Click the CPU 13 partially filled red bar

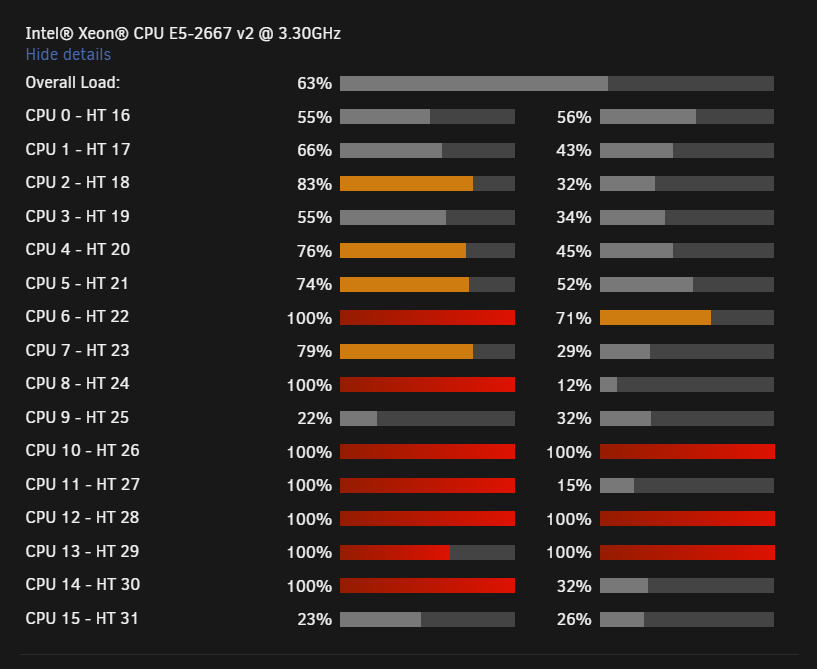(x=427, y=552)
